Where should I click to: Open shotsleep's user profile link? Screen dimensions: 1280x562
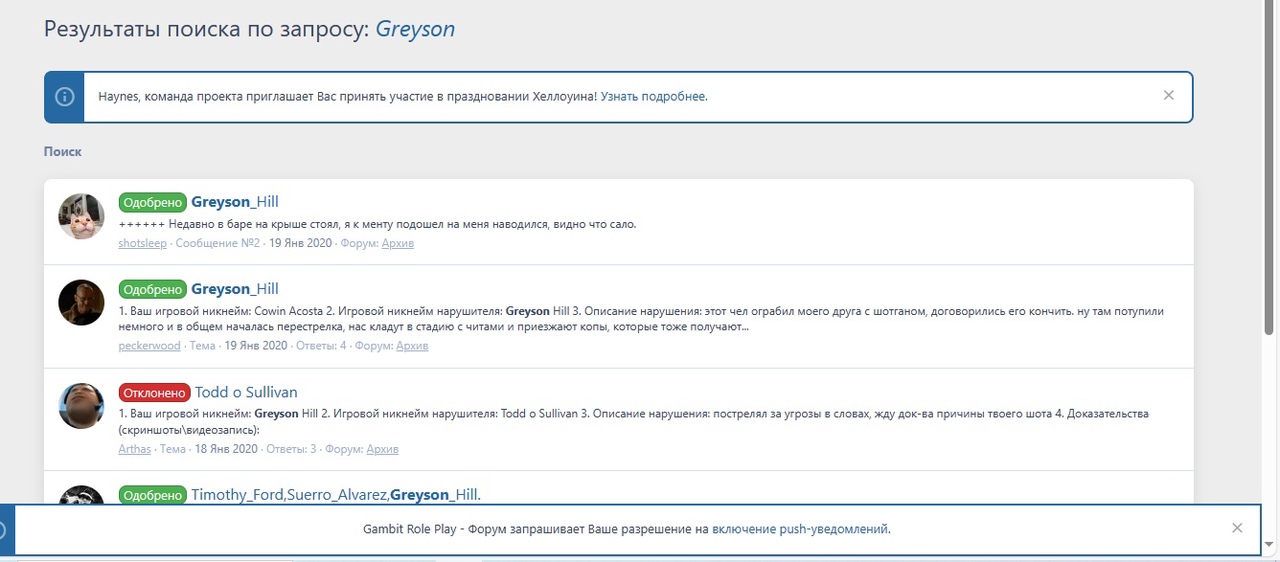143,243
